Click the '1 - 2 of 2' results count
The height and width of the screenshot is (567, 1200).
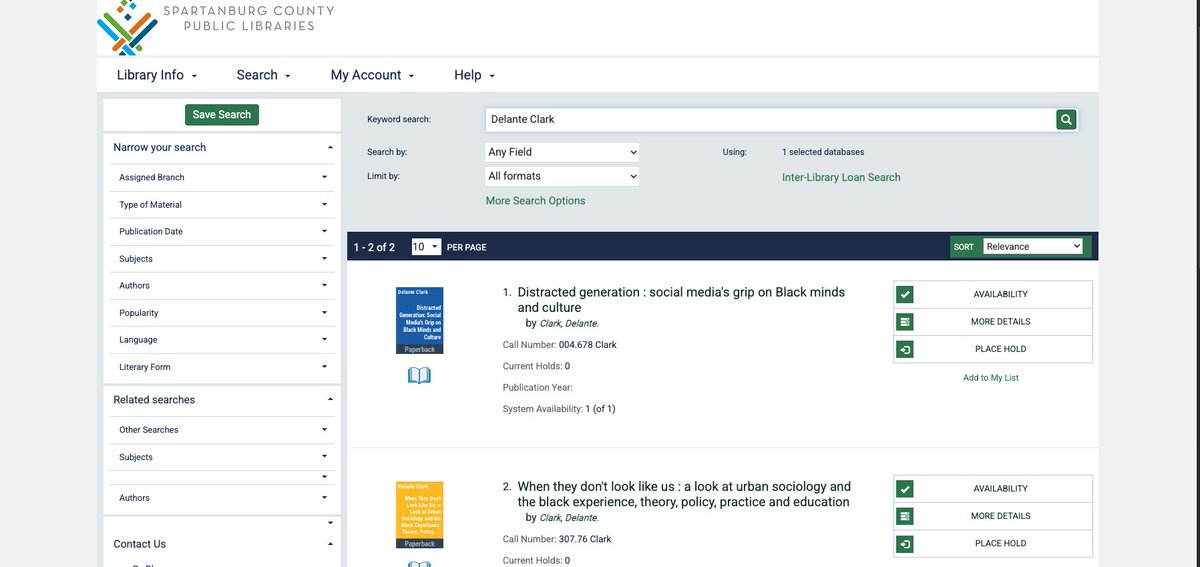click(374, 247)
